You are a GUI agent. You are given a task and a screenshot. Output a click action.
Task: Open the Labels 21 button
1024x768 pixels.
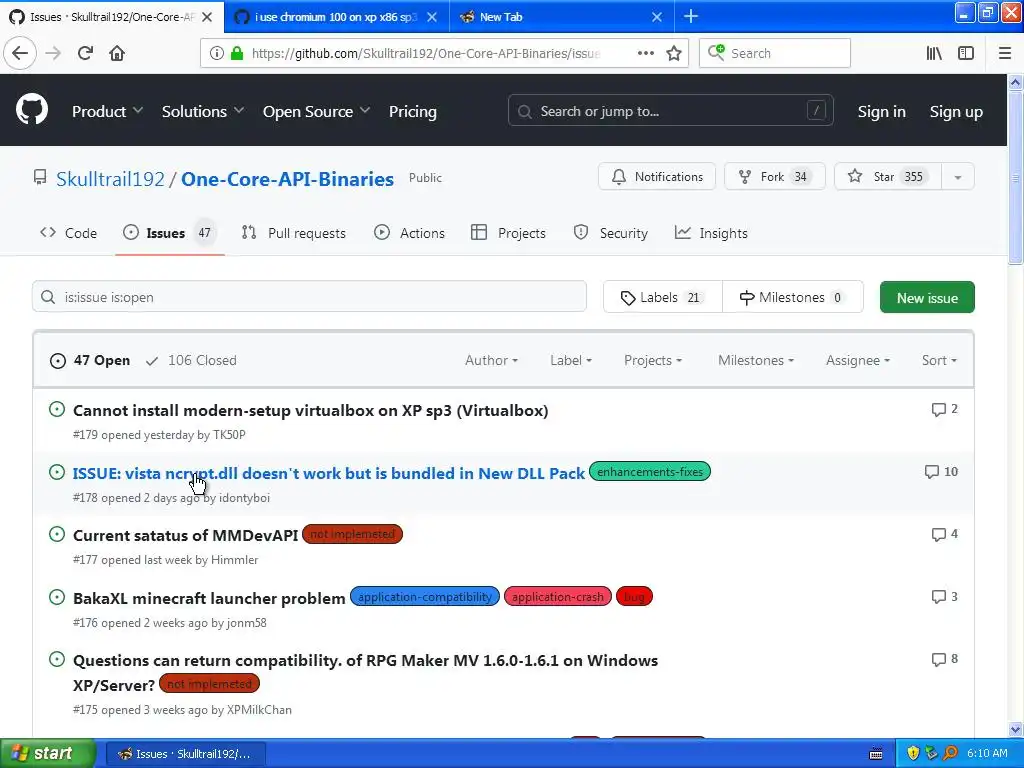click(663, 298)
